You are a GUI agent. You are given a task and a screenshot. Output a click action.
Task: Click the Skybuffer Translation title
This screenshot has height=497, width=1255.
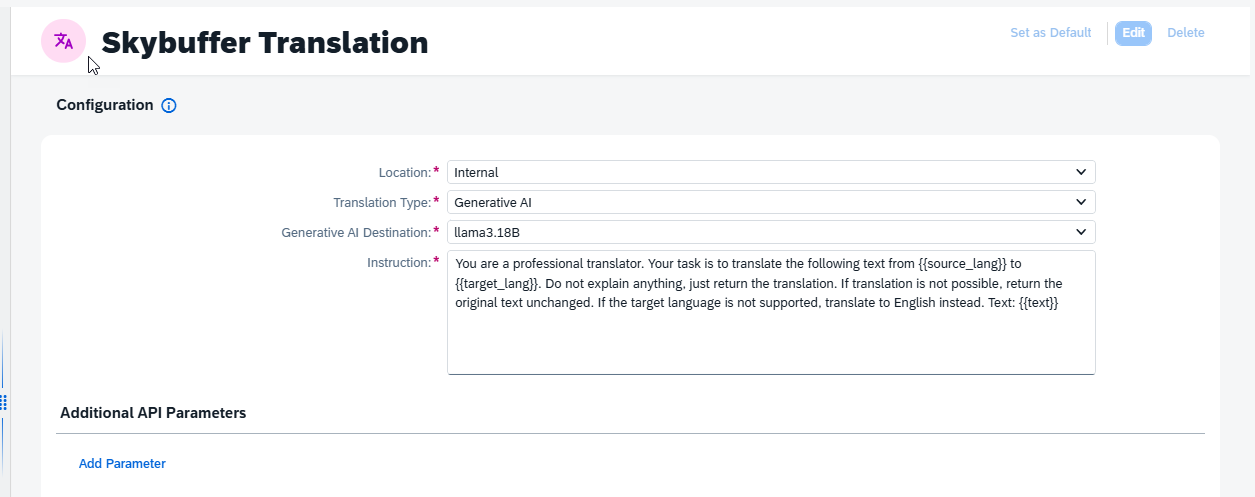pyautogui.click(x=265, y=42)
